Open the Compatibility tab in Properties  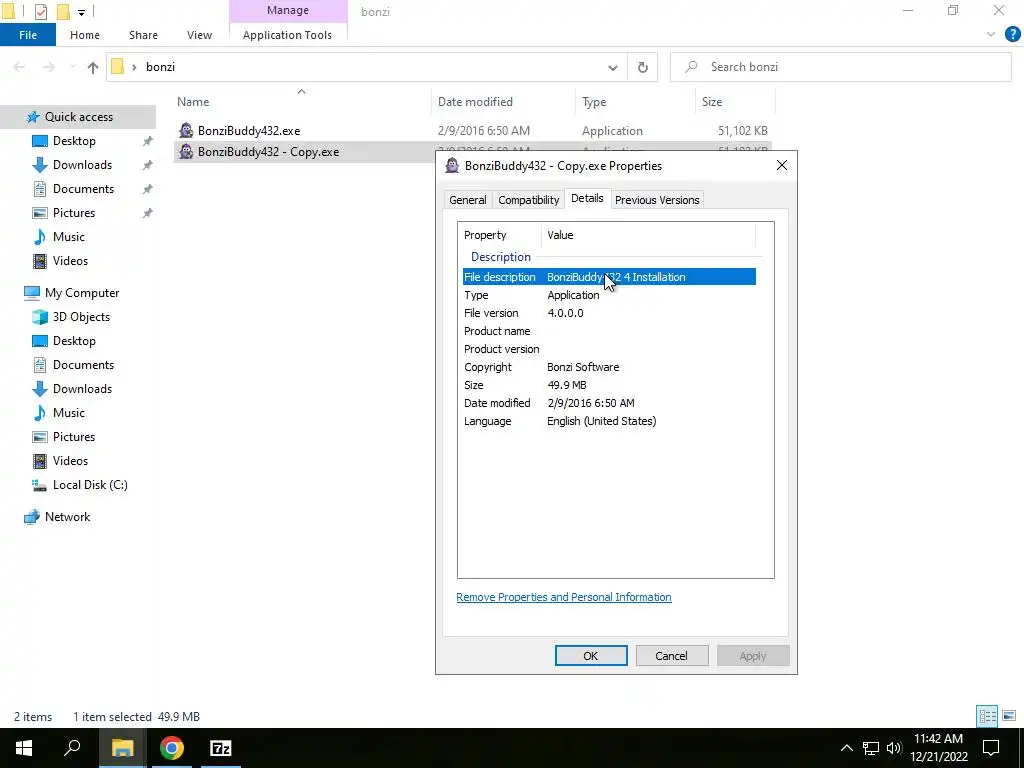pos(528,200)
